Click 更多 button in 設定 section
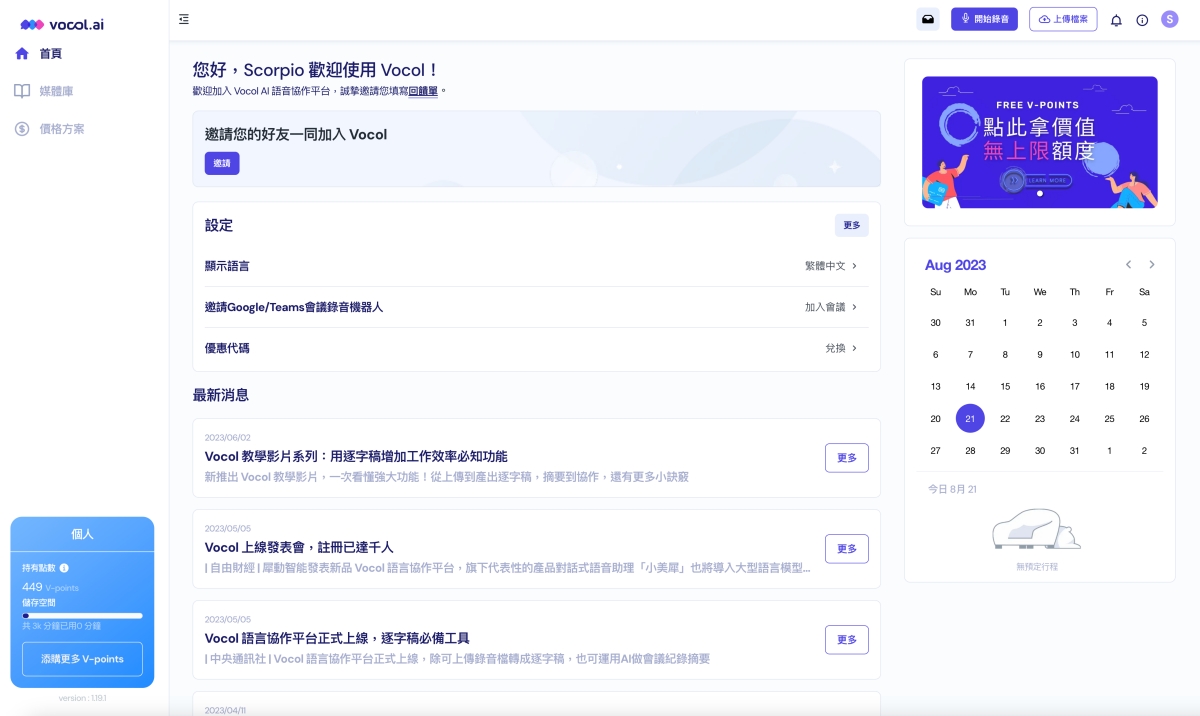Image resolution: width=1200 pixels, height=716 pixels. (852, 225)
